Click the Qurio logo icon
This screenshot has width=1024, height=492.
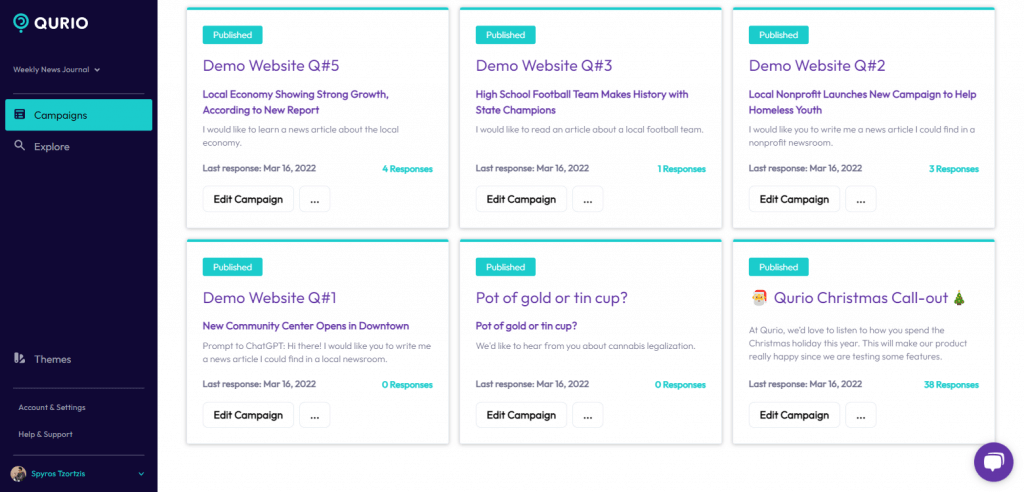[22, 23]
